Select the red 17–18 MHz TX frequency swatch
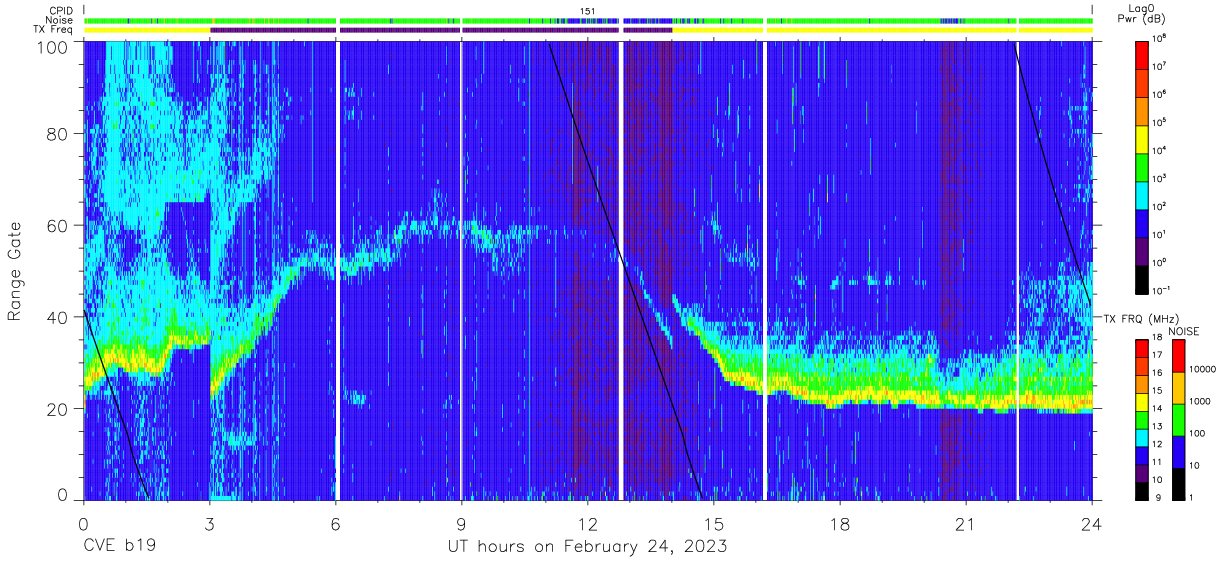This screenshot has width=1228, height=567. (1144, 349)
